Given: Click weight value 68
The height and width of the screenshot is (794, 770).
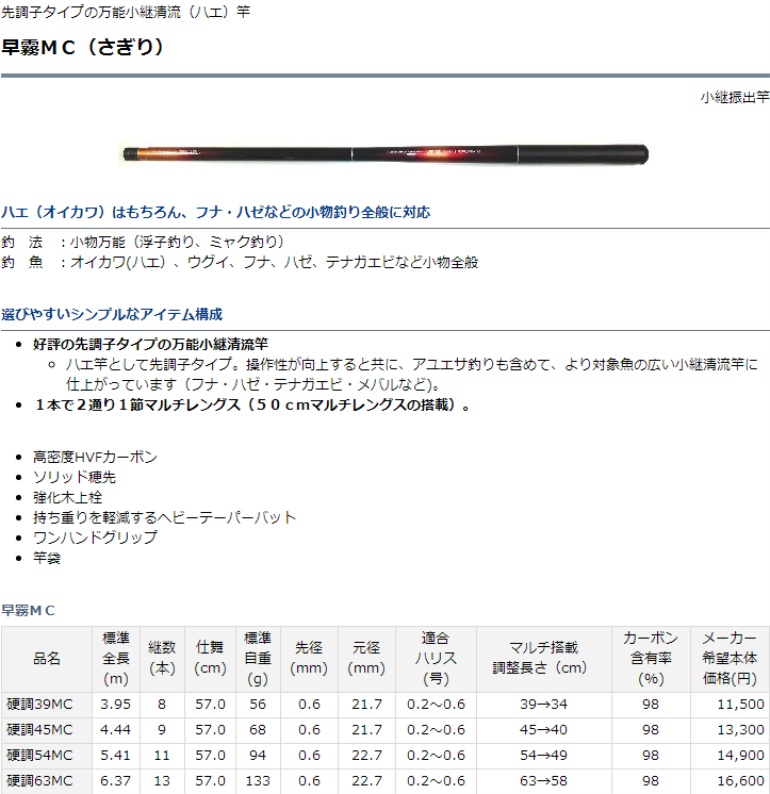Looking at the screenshot, I should coord(258,730).
